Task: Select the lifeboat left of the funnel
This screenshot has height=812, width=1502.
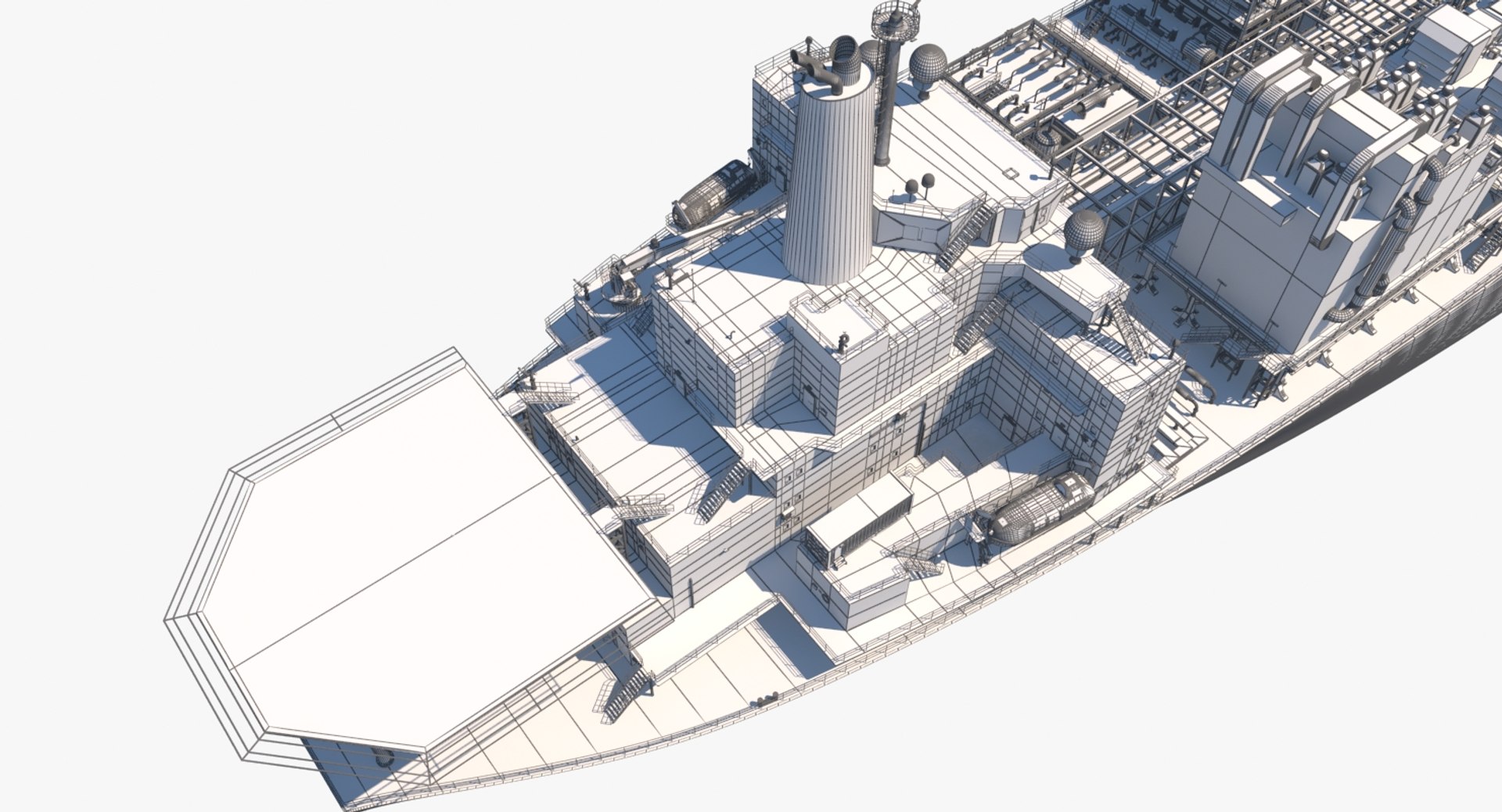Action: [713, 192]
